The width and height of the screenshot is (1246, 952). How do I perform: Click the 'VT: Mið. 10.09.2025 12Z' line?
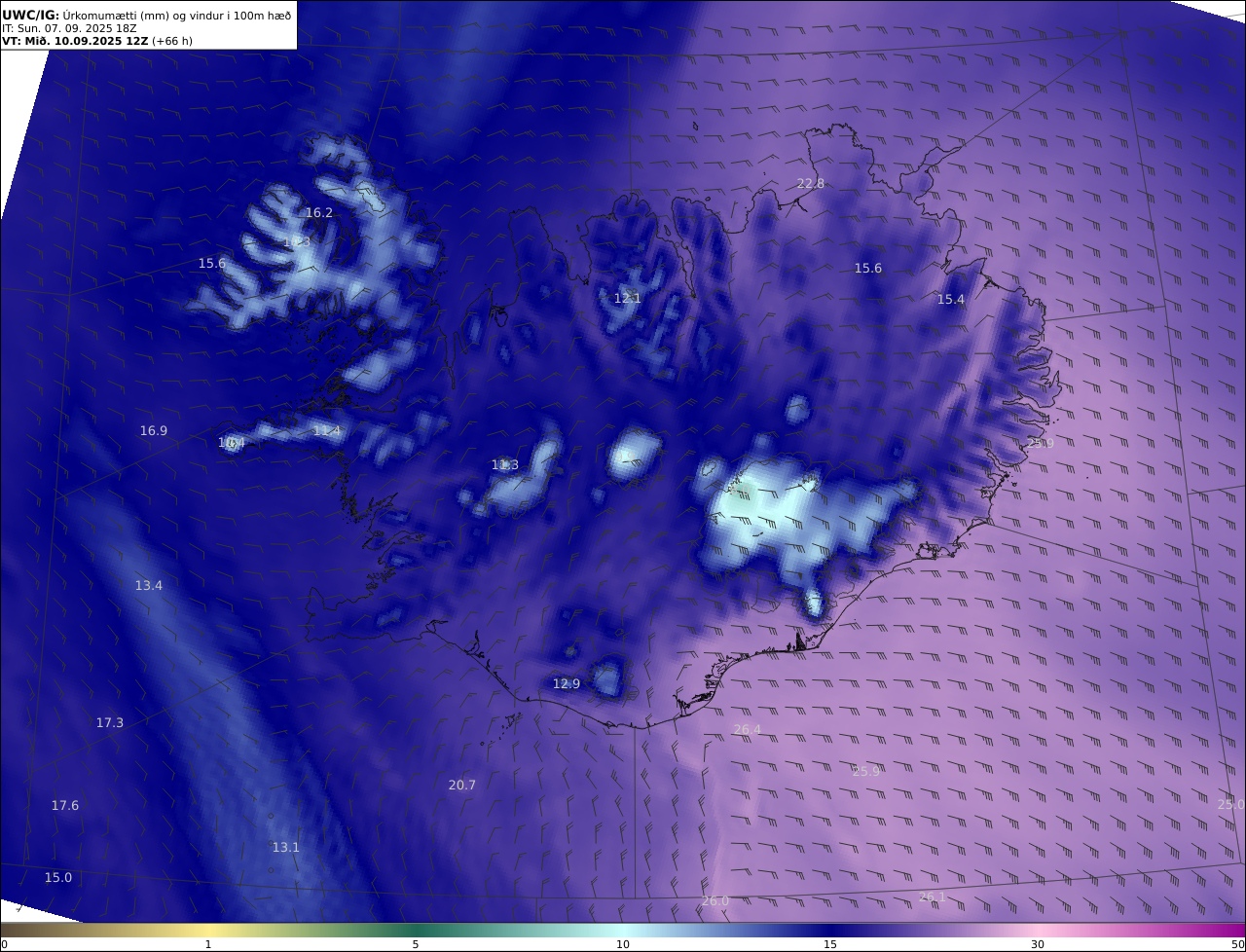[96, 41]
